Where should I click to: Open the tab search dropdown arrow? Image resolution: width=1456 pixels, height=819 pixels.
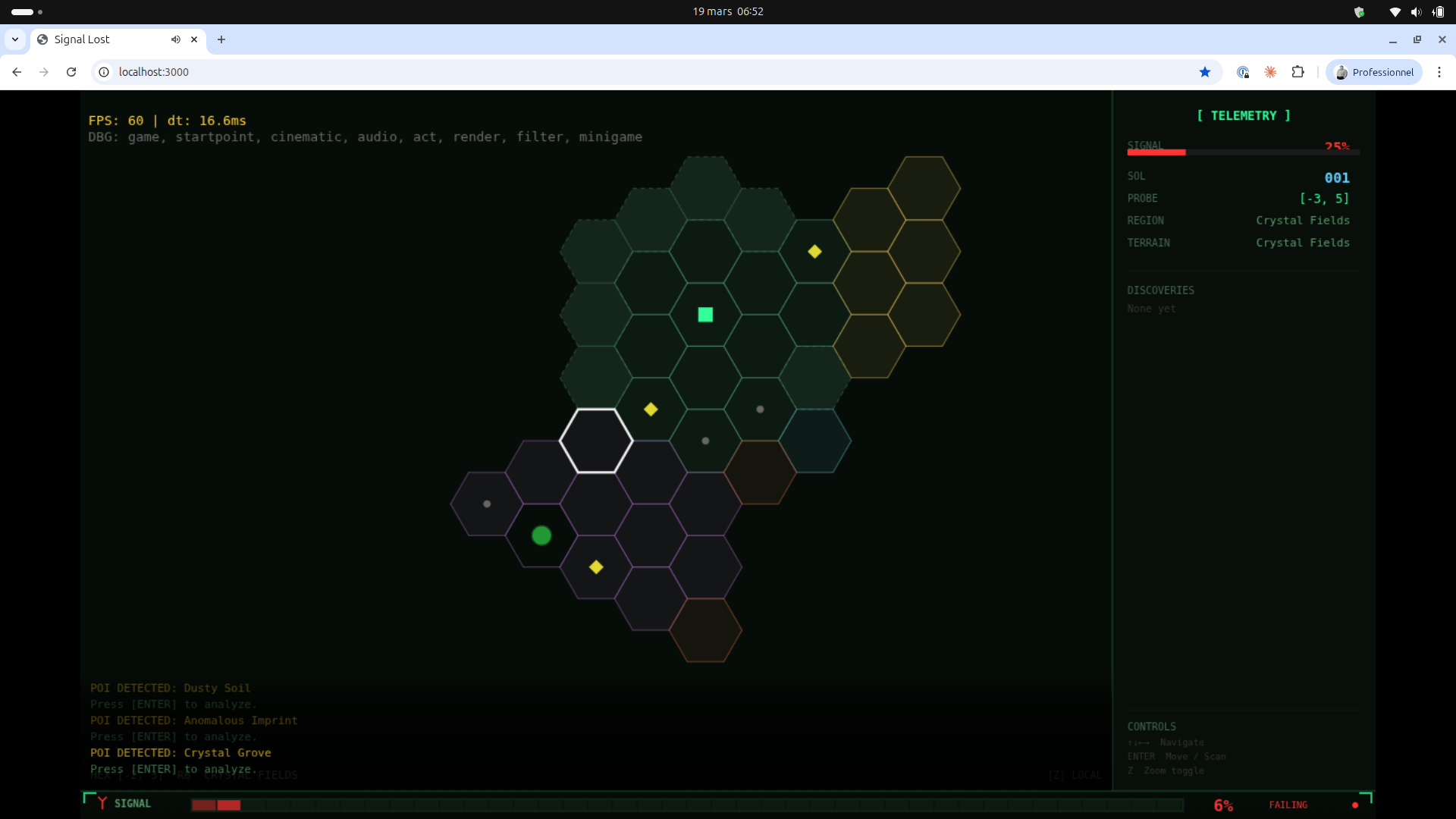click(x=15, y=39)
